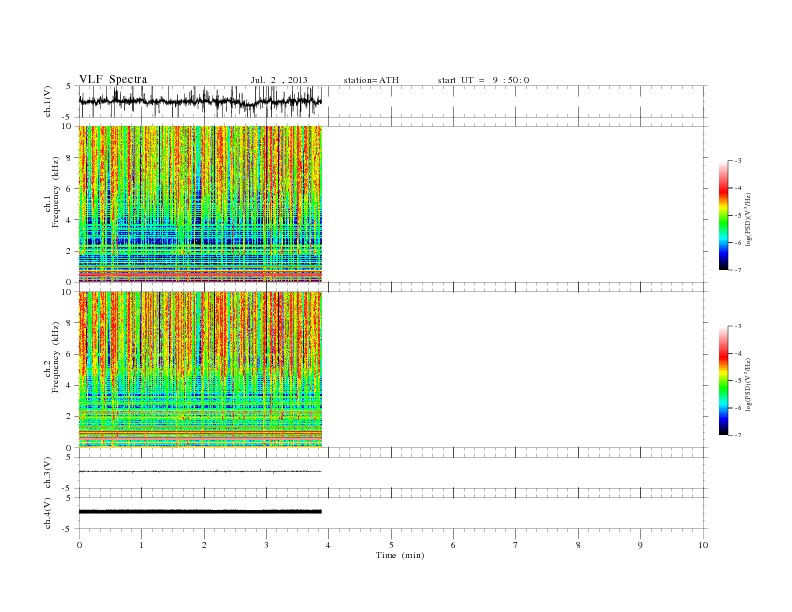Viewport: 792px width, 612px height.
Task: Click the "5" tick of ch.1(V) axis
Action: [69, 86]
